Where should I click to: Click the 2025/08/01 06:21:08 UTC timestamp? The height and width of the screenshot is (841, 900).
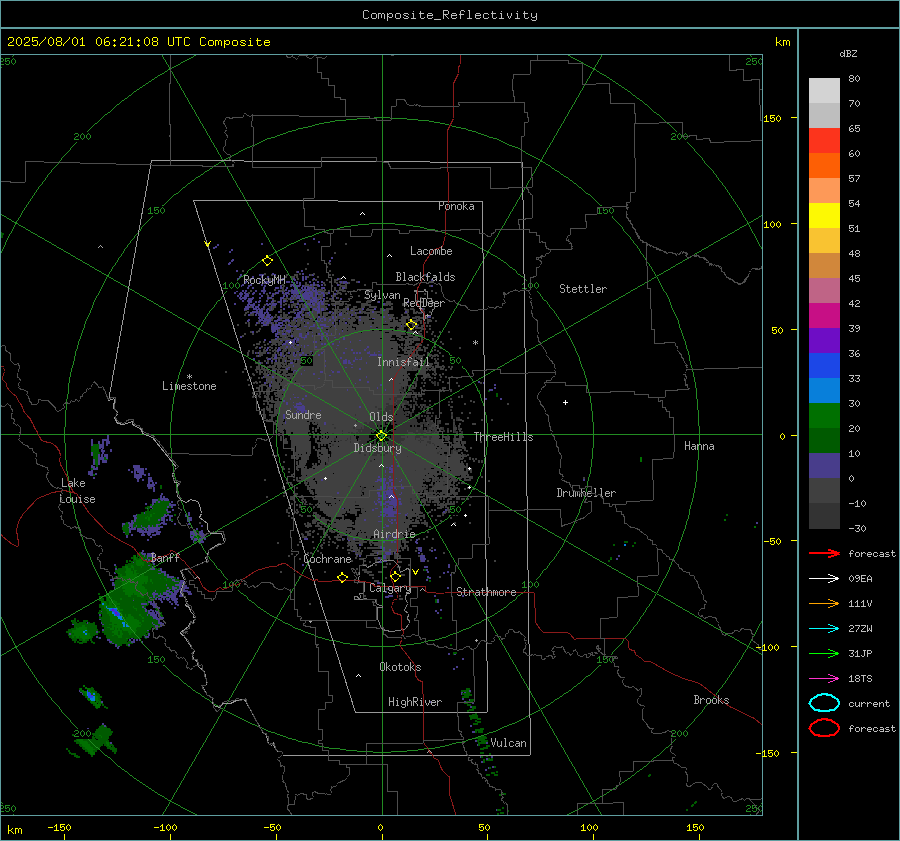(99, 42)
